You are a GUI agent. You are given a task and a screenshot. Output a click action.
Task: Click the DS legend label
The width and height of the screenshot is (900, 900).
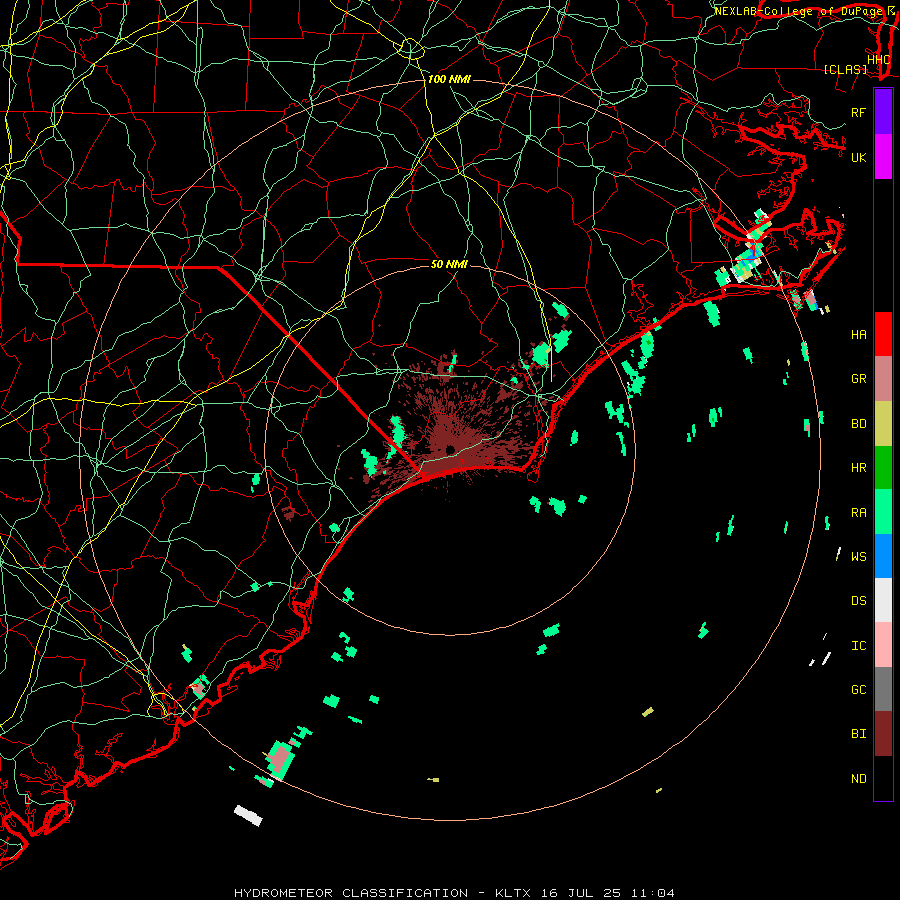pos(858,601)
